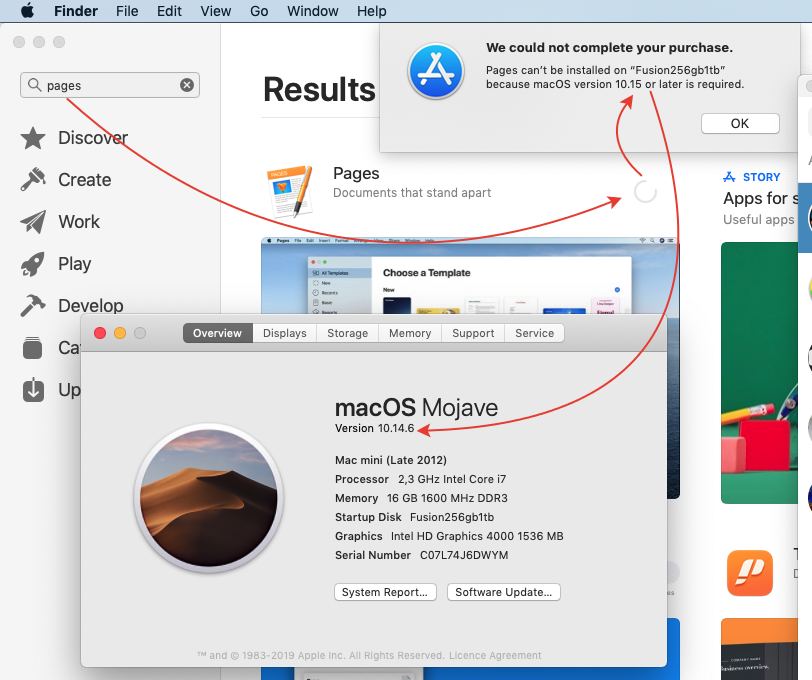
Task: Open the Apps for story heading
Action: tap(760, 198)
